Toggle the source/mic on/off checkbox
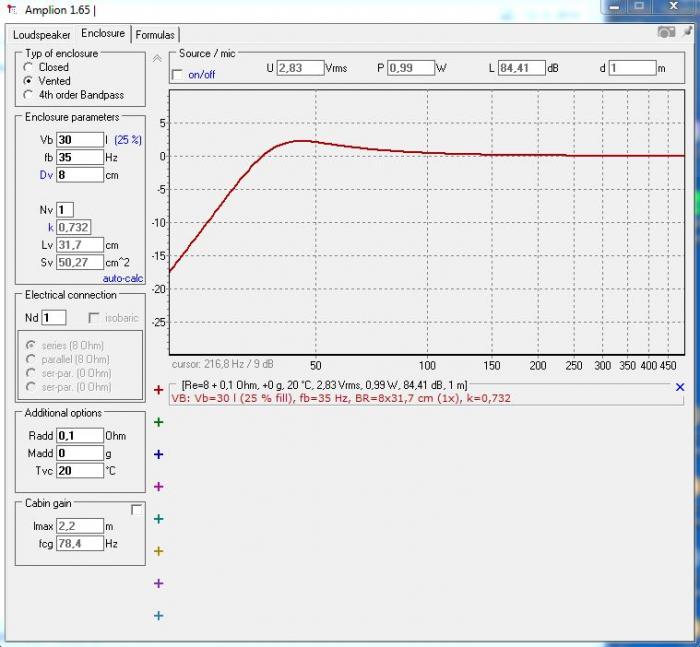Screen dimensions: 700x647 (177, 75)
